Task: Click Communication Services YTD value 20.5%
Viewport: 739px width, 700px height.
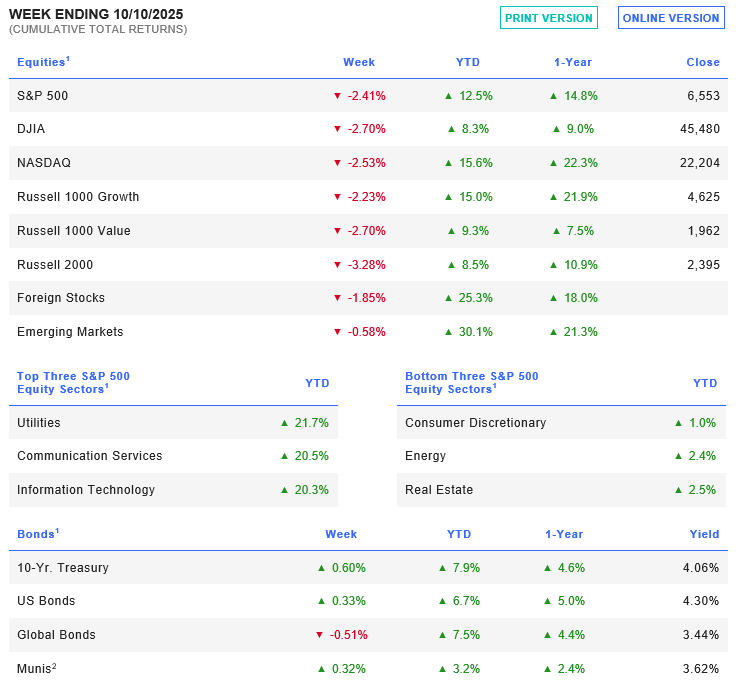Action: click(x=312, y=455)
